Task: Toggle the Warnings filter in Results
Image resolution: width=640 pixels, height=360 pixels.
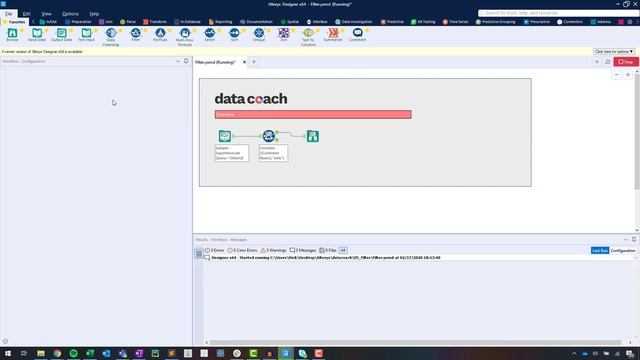Action: tap(273, 250)
